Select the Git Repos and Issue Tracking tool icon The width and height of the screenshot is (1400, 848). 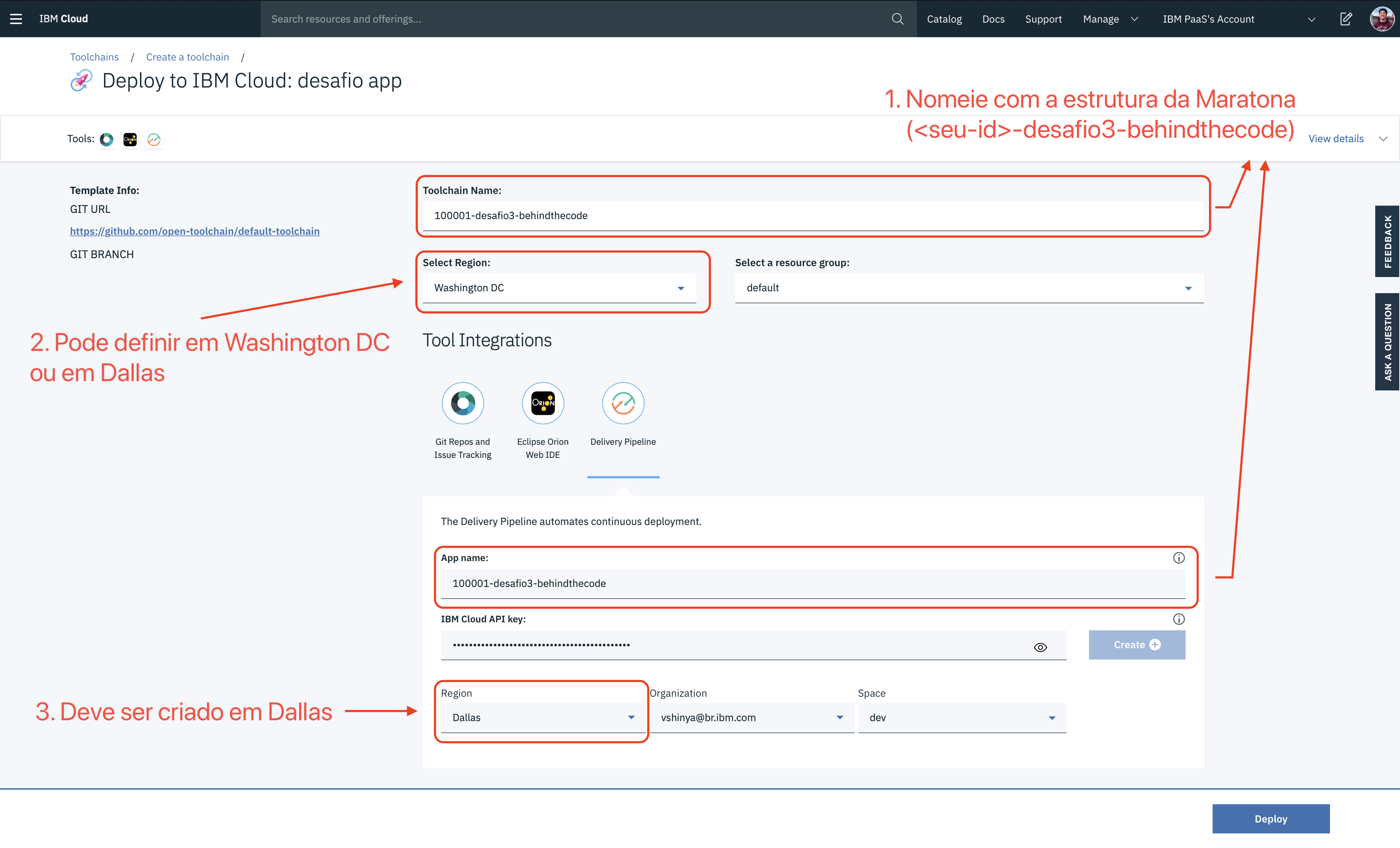pos(463,403)
